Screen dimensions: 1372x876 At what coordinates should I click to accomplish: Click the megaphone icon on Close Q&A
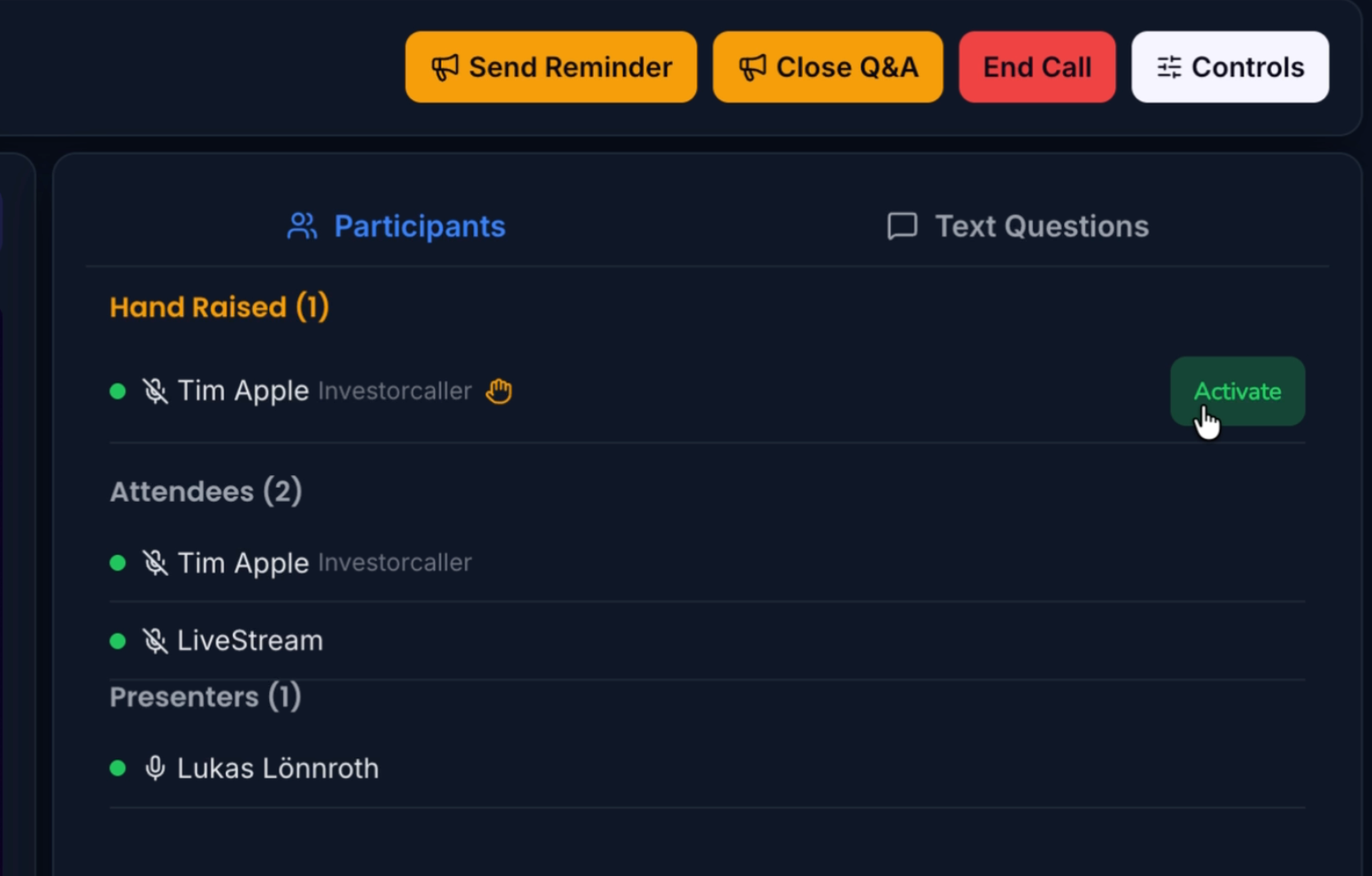(x=752, y=66)
